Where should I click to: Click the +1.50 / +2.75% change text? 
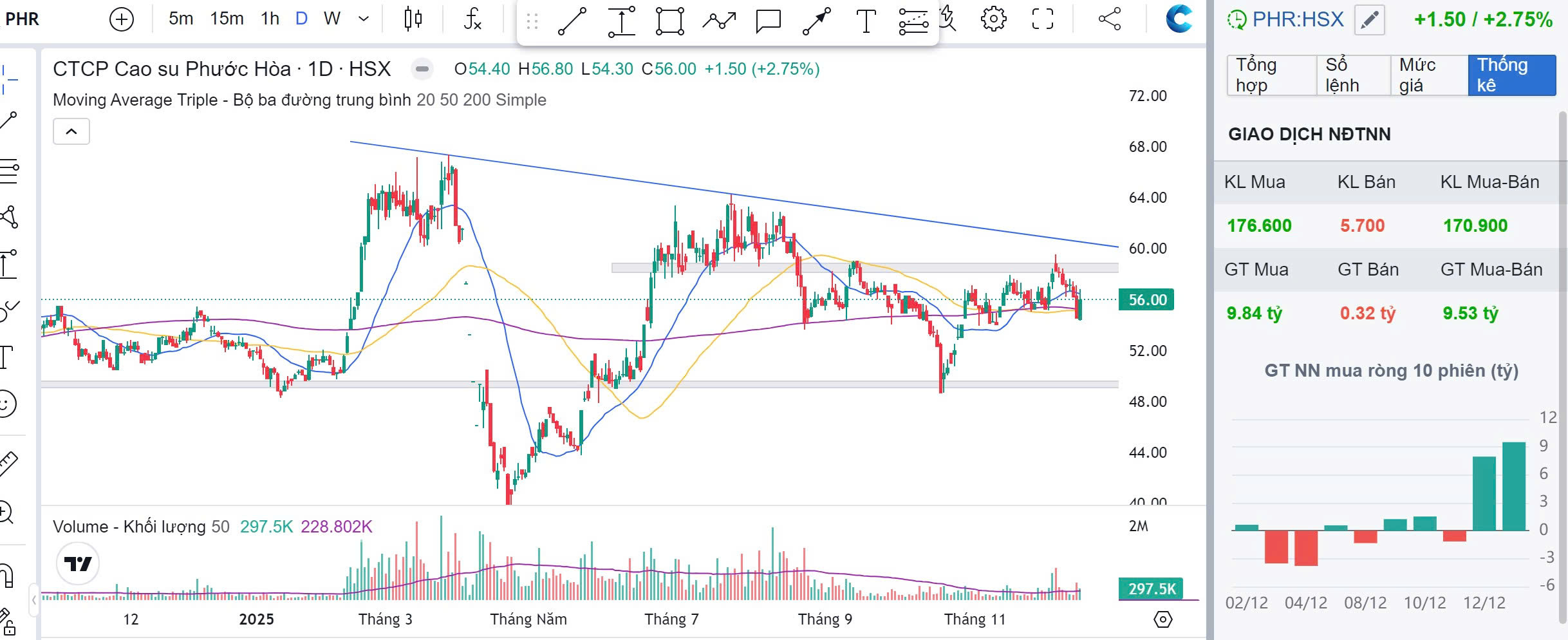[1483, 20]
